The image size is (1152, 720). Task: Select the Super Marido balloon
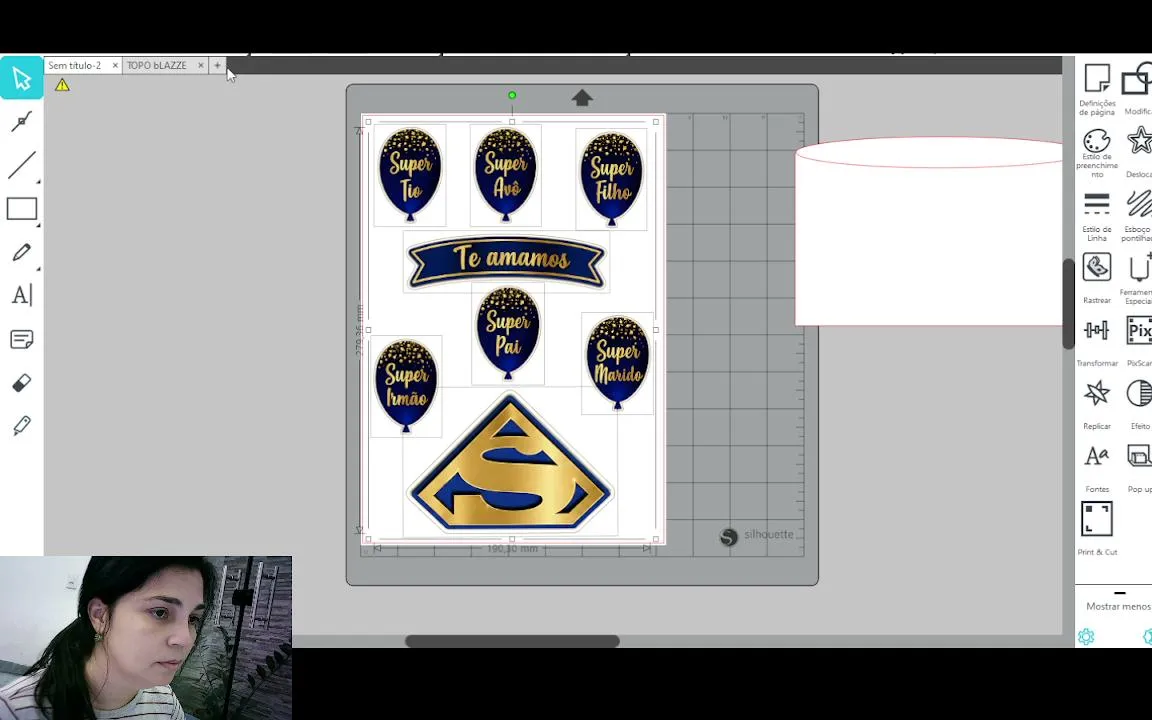(617, 363)
